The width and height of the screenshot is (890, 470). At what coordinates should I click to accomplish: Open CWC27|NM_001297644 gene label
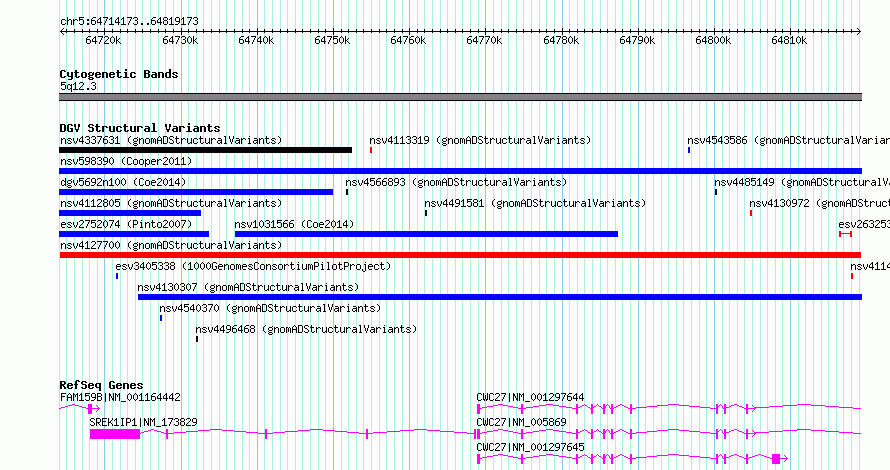click(x=530, y=397)
